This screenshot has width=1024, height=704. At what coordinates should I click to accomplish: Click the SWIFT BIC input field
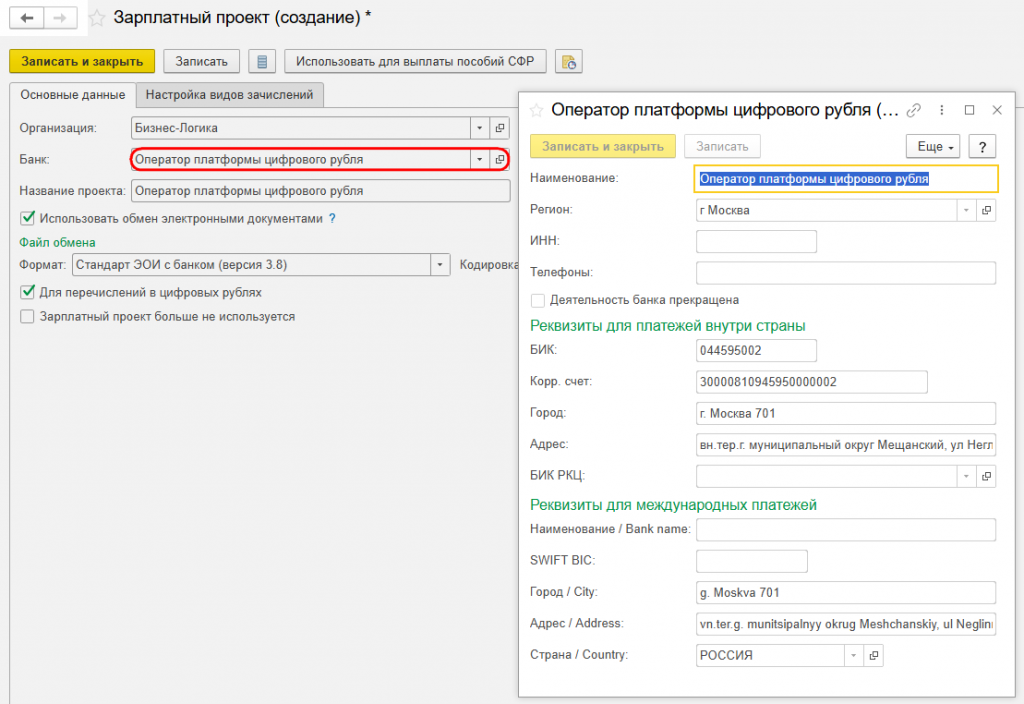coord(752,561)
